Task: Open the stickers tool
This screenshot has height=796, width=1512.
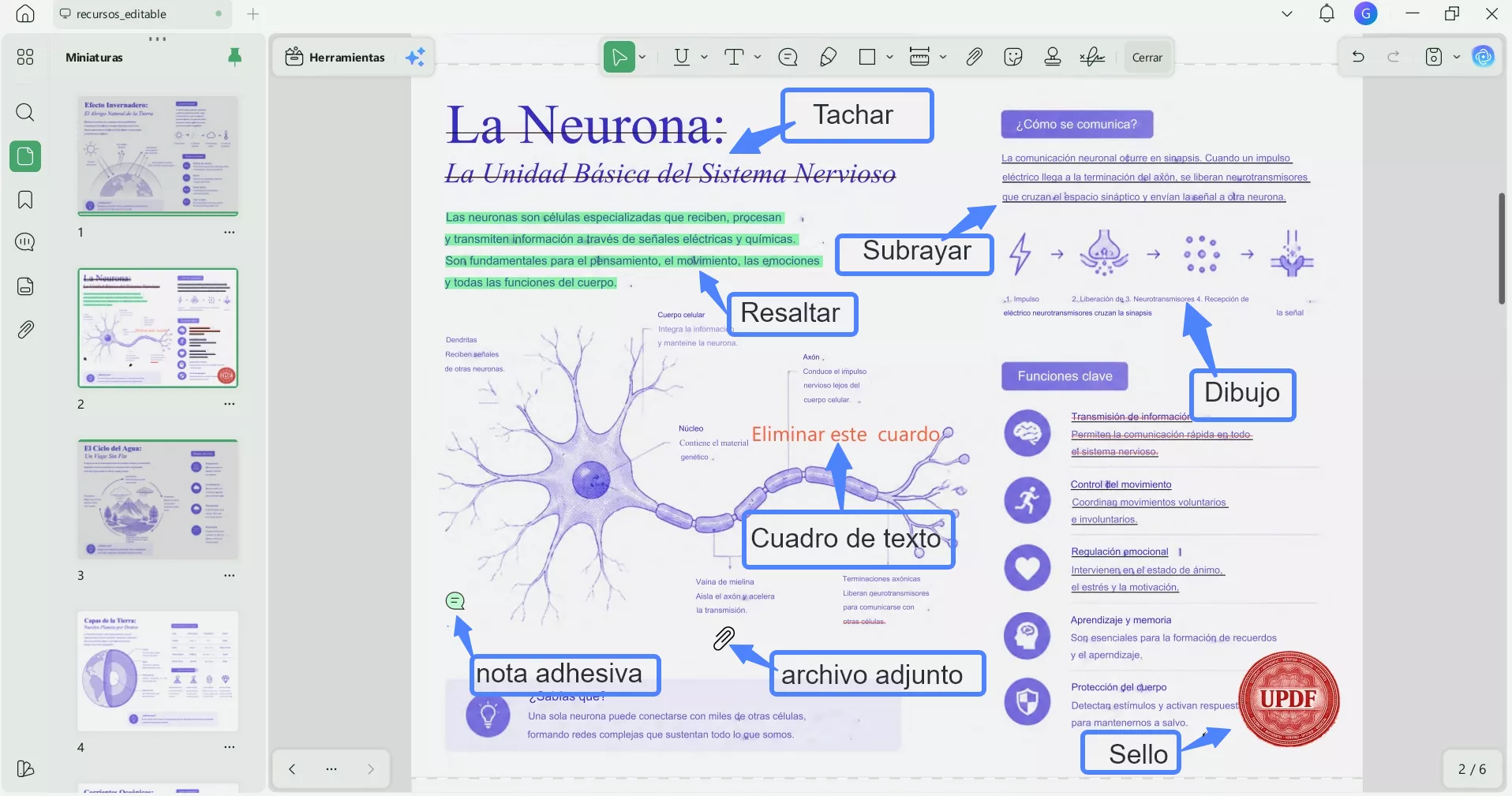Action: [1013, 57]
